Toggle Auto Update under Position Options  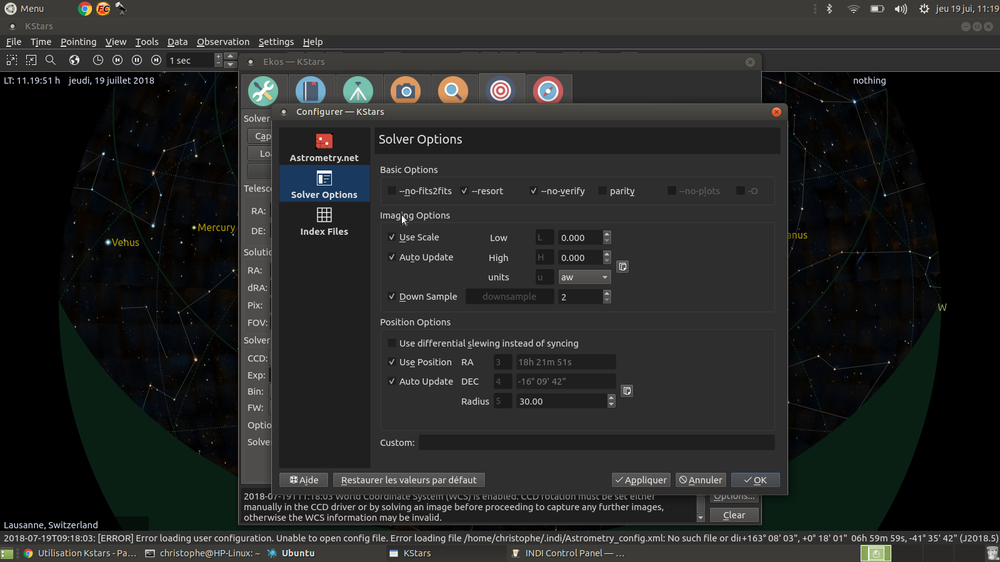(x=392, y=381)
